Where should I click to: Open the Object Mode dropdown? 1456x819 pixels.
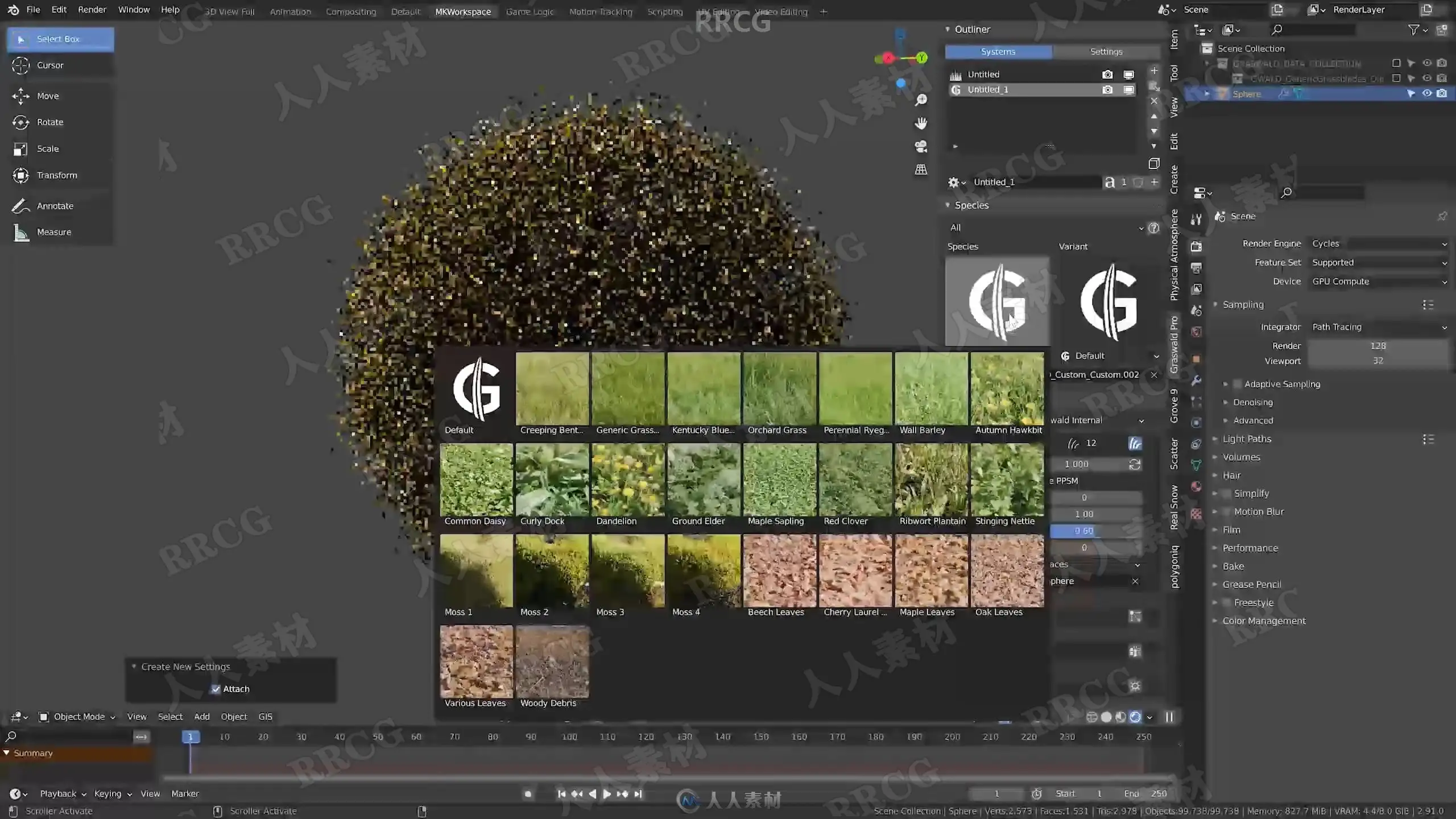point(76,717)
